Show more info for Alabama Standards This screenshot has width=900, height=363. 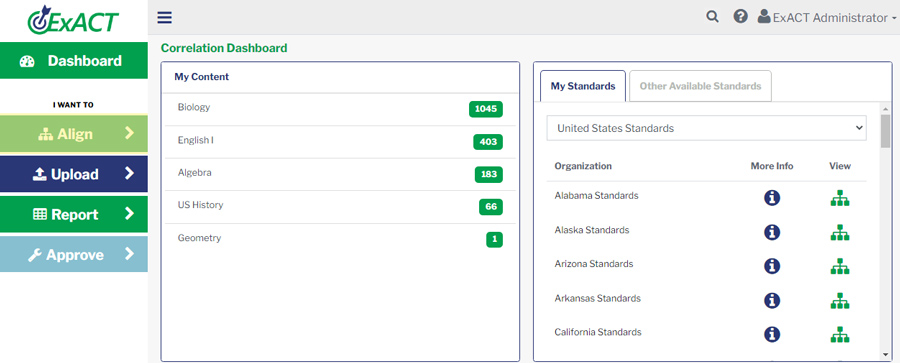coord(772,198)
